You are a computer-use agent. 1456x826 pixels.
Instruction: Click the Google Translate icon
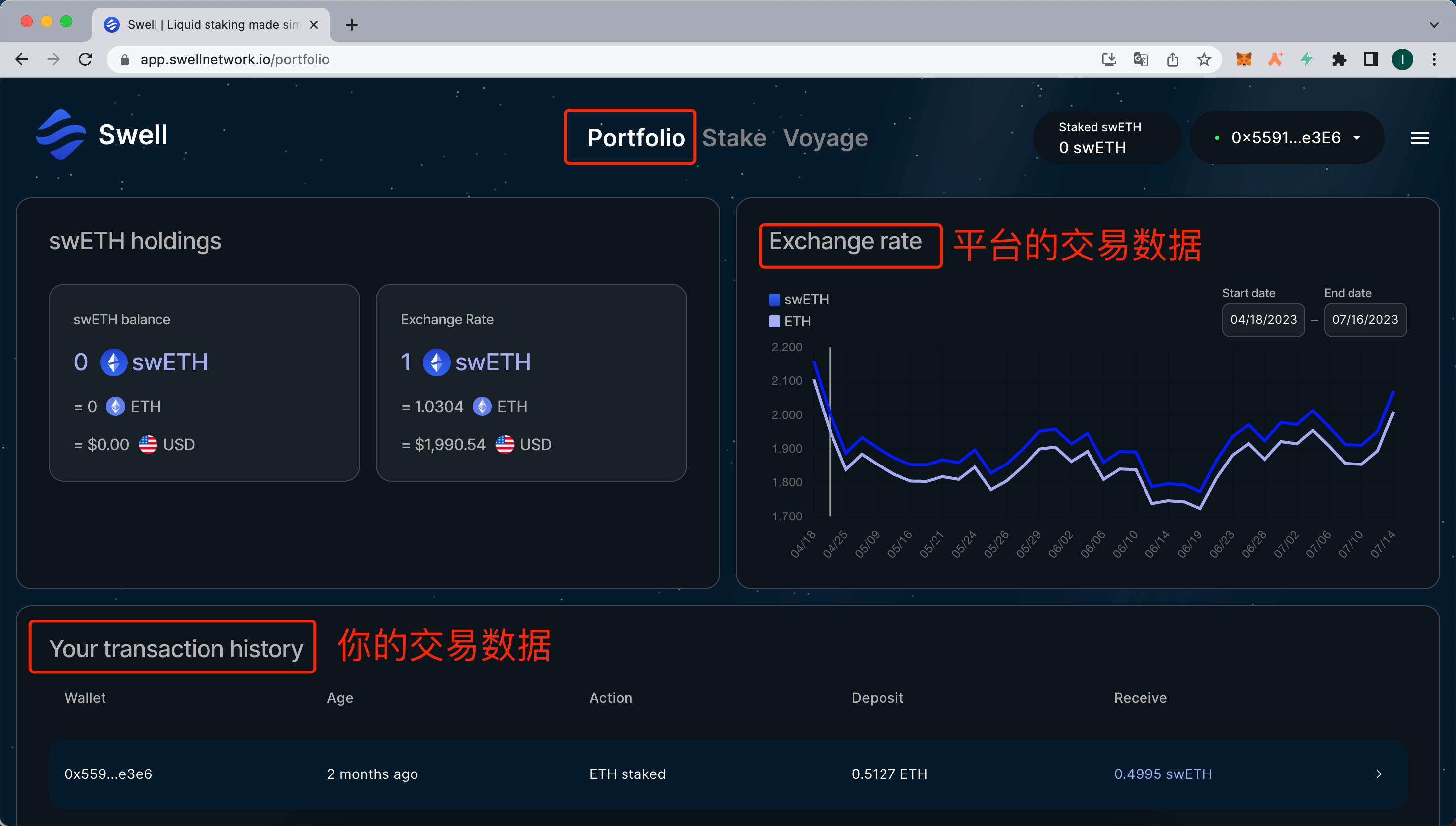[x=1140, y=59]
